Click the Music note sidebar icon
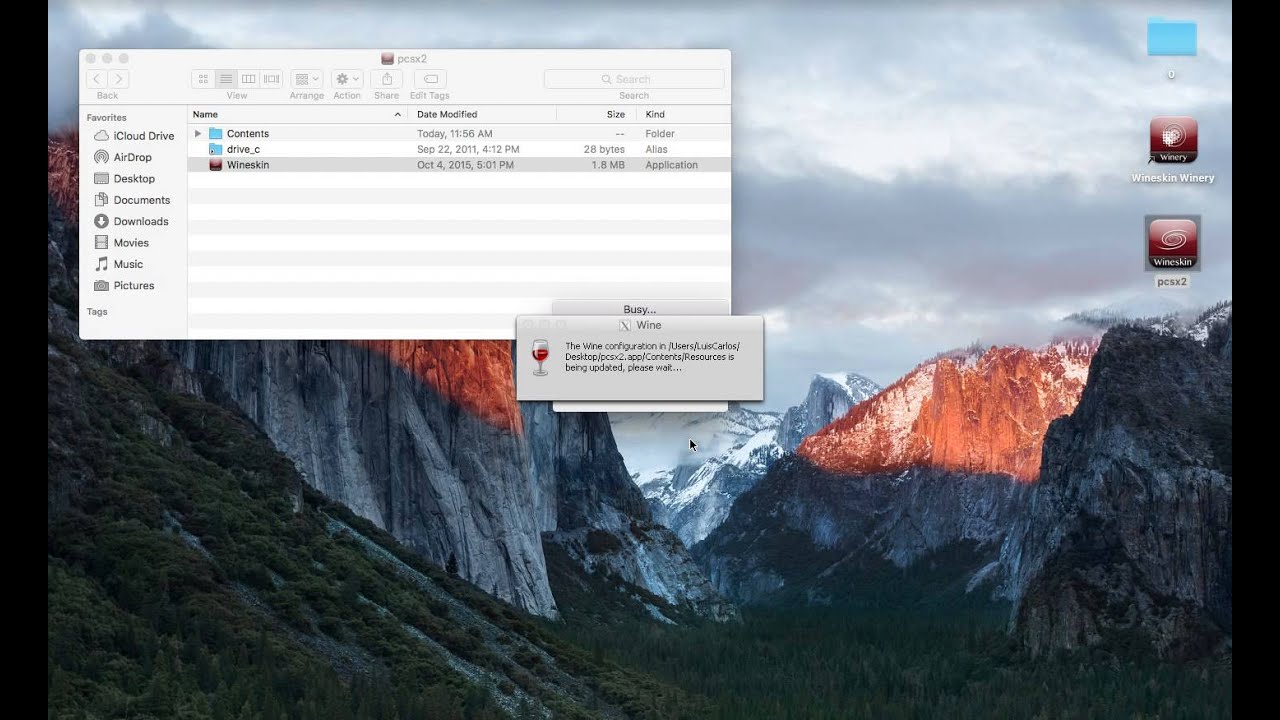This screenshot has width=1280, height=720. (101, 264)
